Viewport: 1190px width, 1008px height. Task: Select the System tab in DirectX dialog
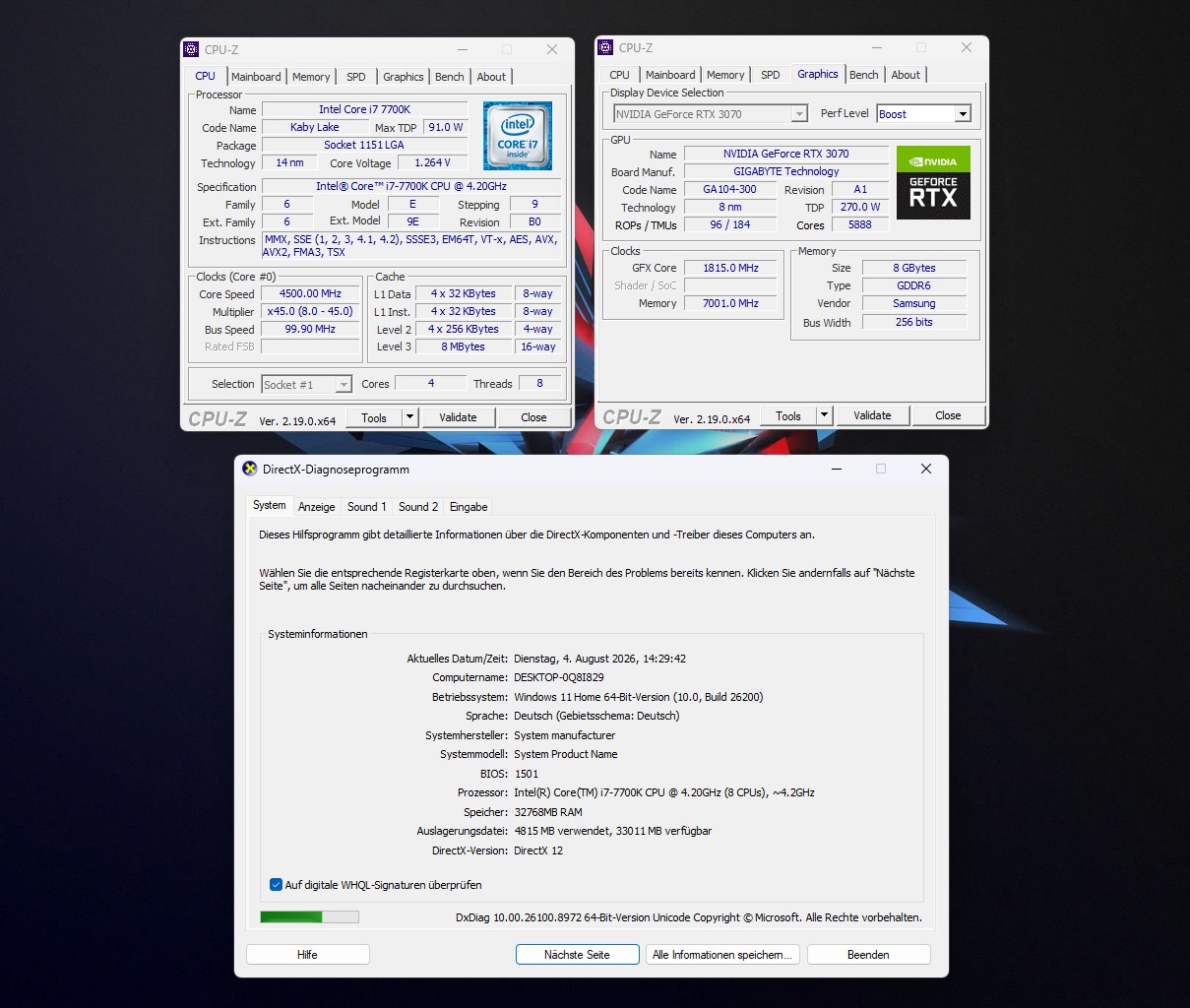click(270, 505)
